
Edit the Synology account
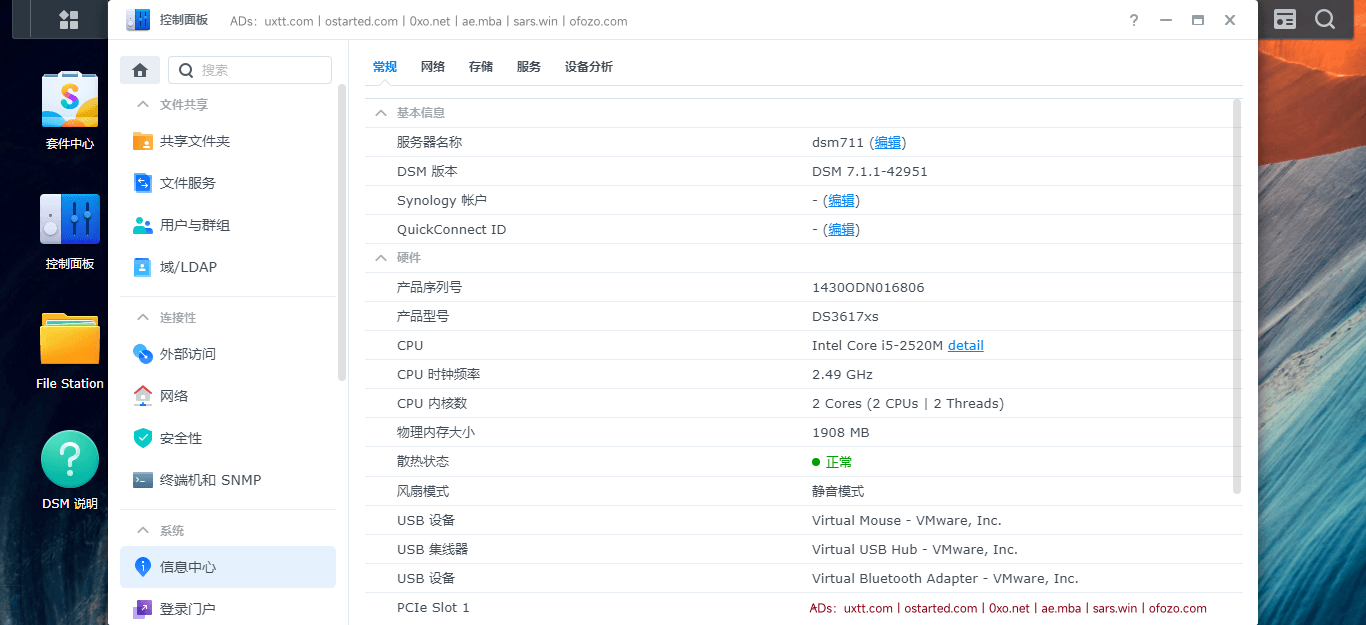841,200
